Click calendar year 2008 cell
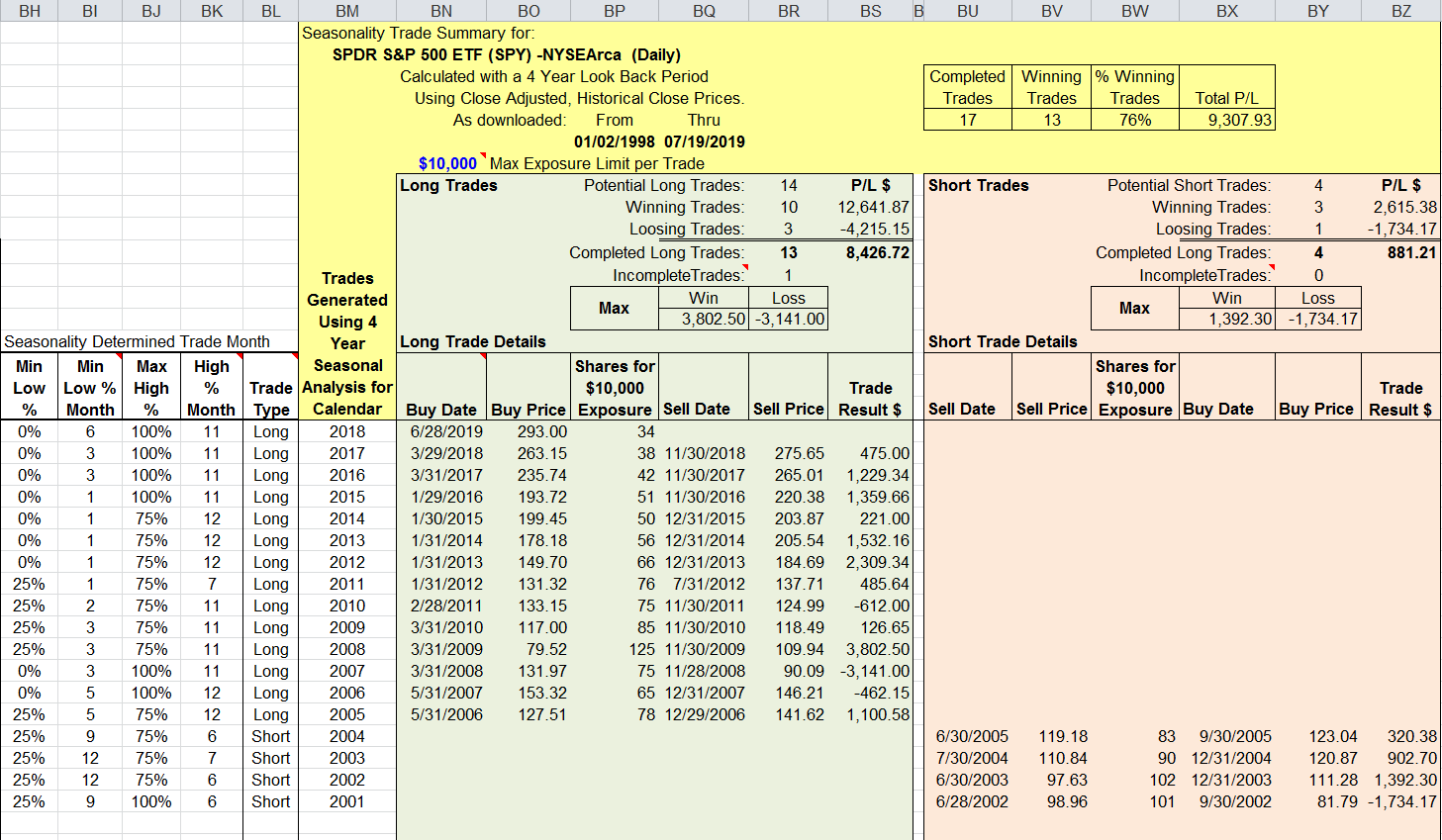1442x840 pixels. click(347, 649)
